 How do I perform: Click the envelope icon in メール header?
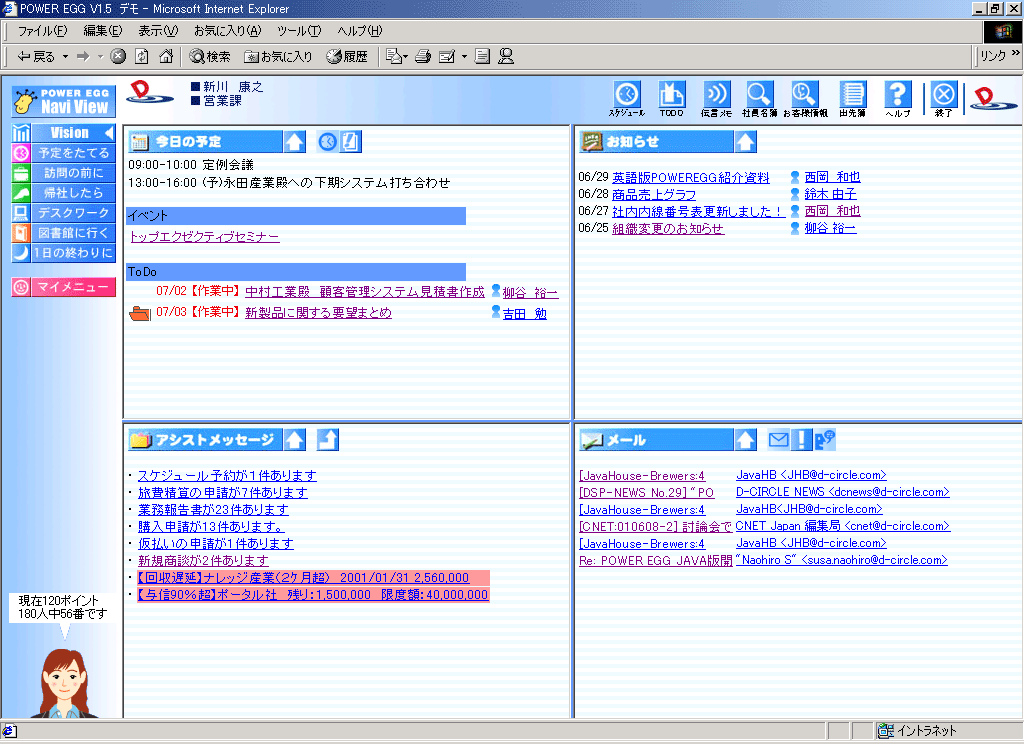tap(778, 440)
